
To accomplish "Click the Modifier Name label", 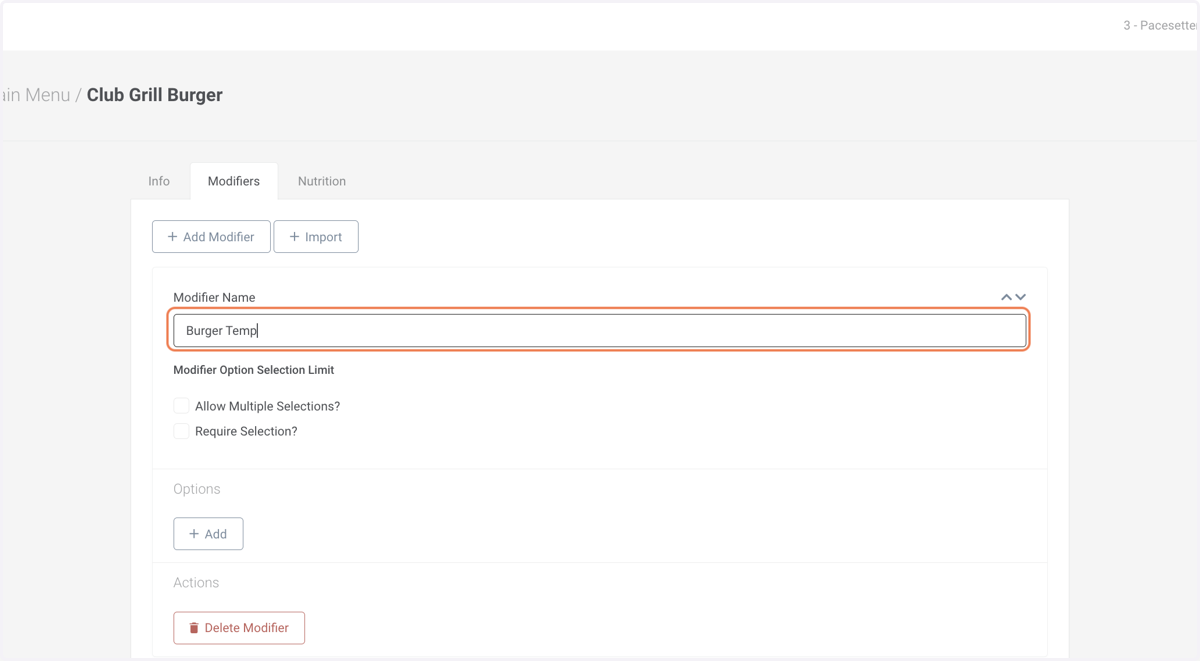I will pos(214,297).
